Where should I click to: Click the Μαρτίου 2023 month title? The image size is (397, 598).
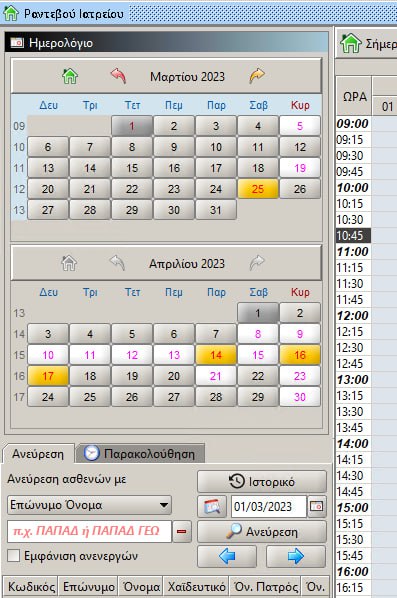click(x=187, y=77)
